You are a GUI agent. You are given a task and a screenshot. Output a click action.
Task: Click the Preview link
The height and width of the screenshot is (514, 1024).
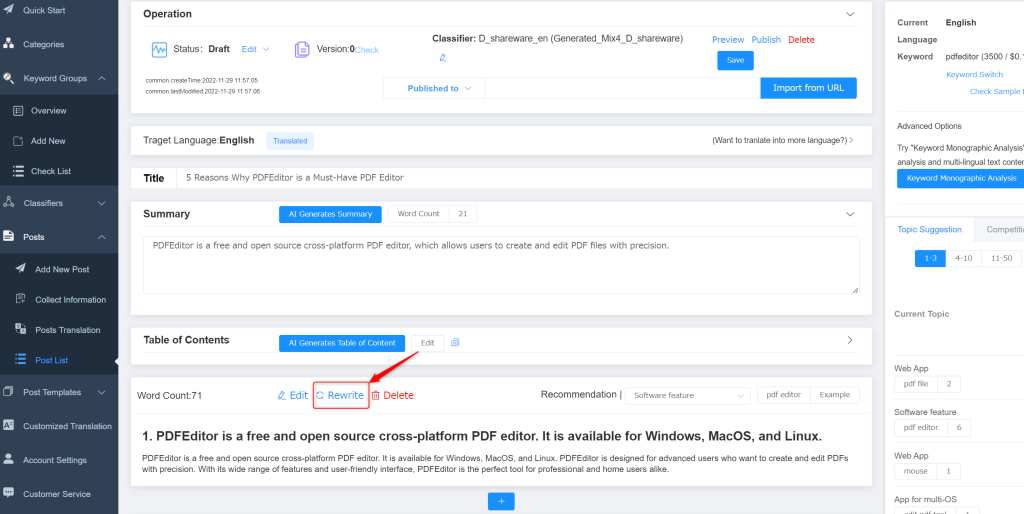(x=728, y=40)
